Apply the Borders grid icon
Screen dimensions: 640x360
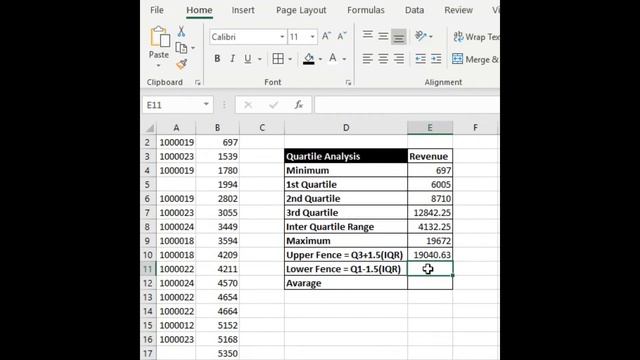[x=278, y=59]
